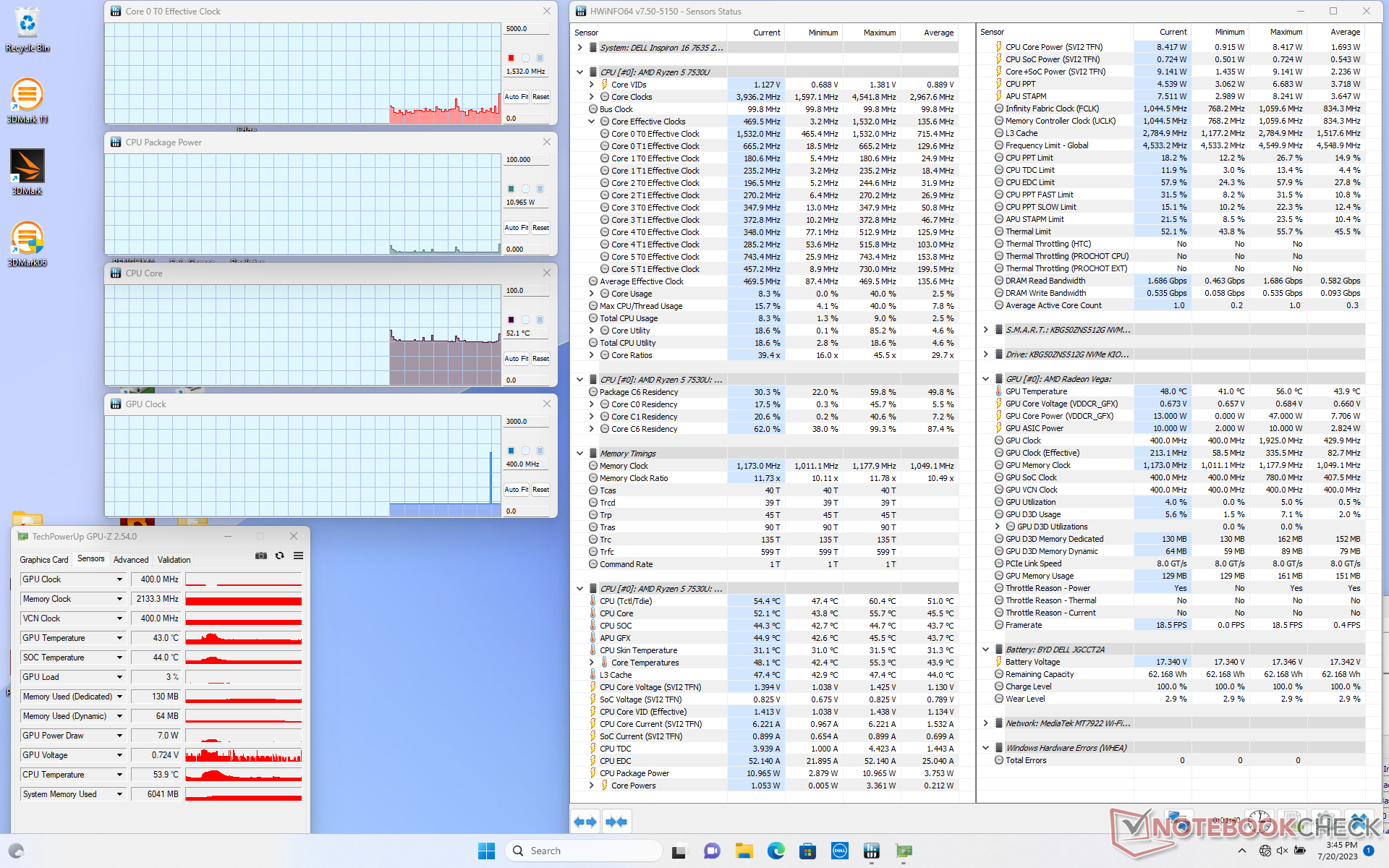
Task: Click the GPU-Z refresh sensors icon
Action: [280, 556]
